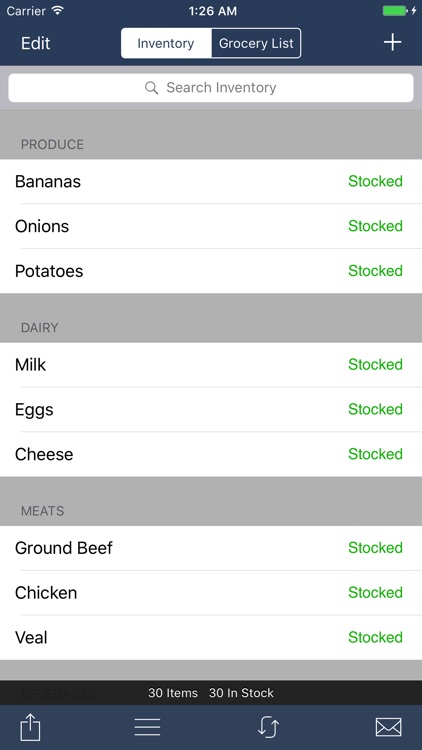Select the Inventory tab
The image size is (422, 750).
pos(166,43)
